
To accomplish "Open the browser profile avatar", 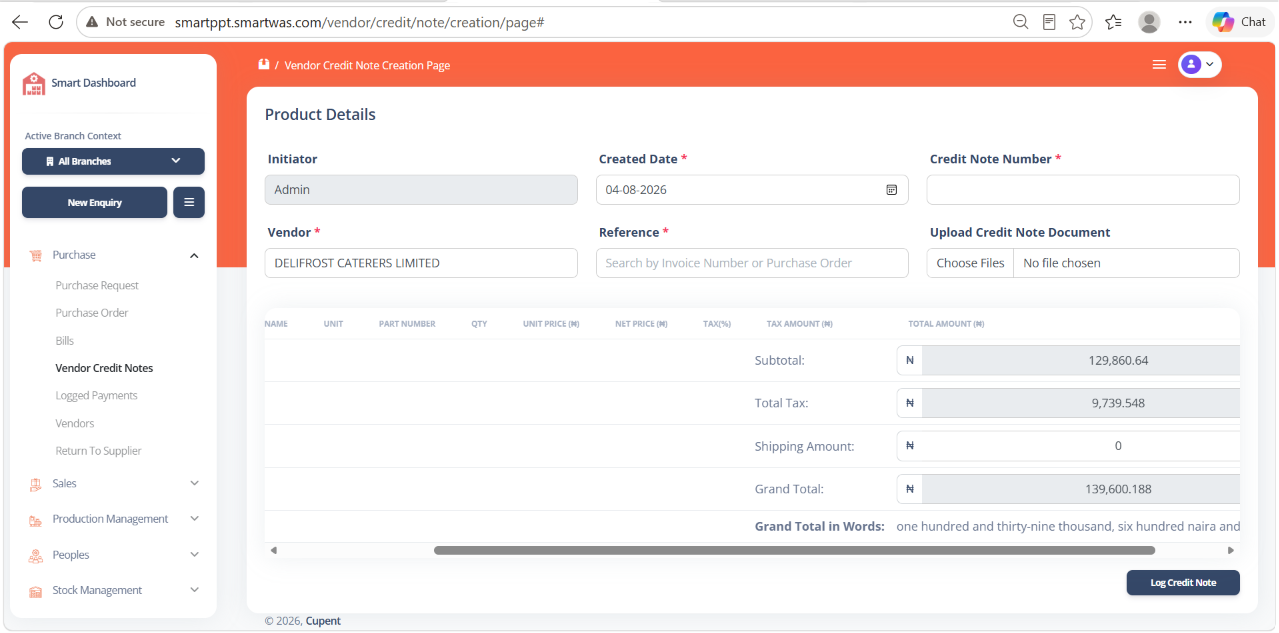I will [1149, 22].
